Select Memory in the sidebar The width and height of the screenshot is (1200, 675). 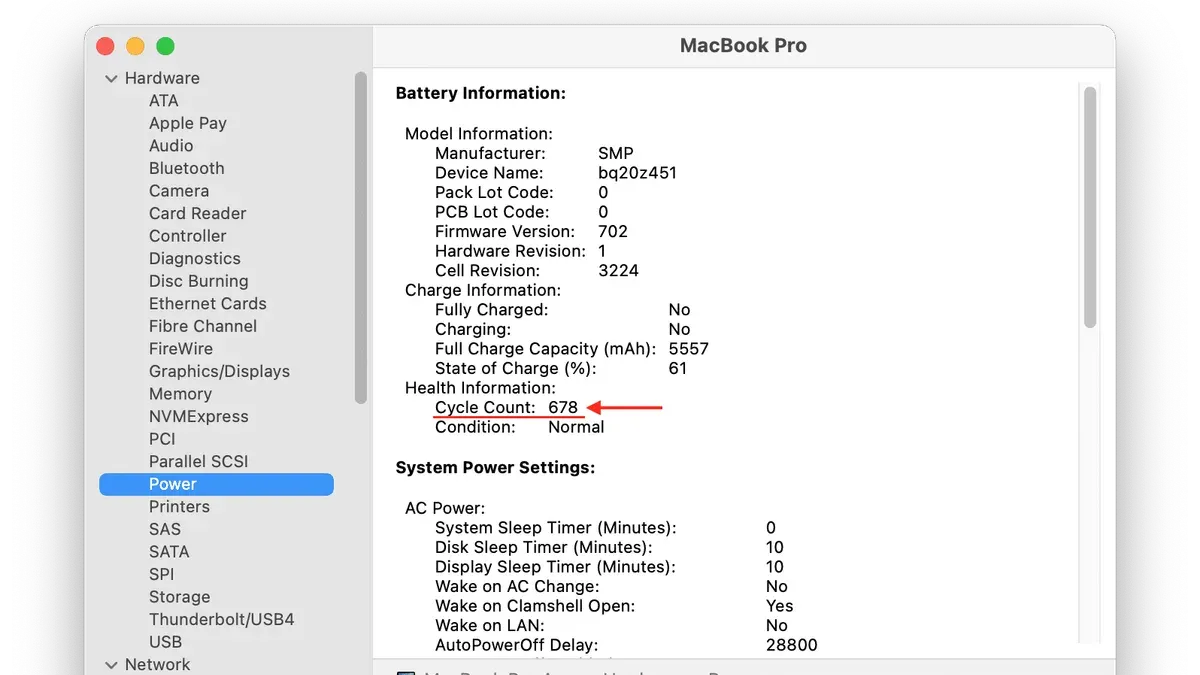[x=180, y=394]
